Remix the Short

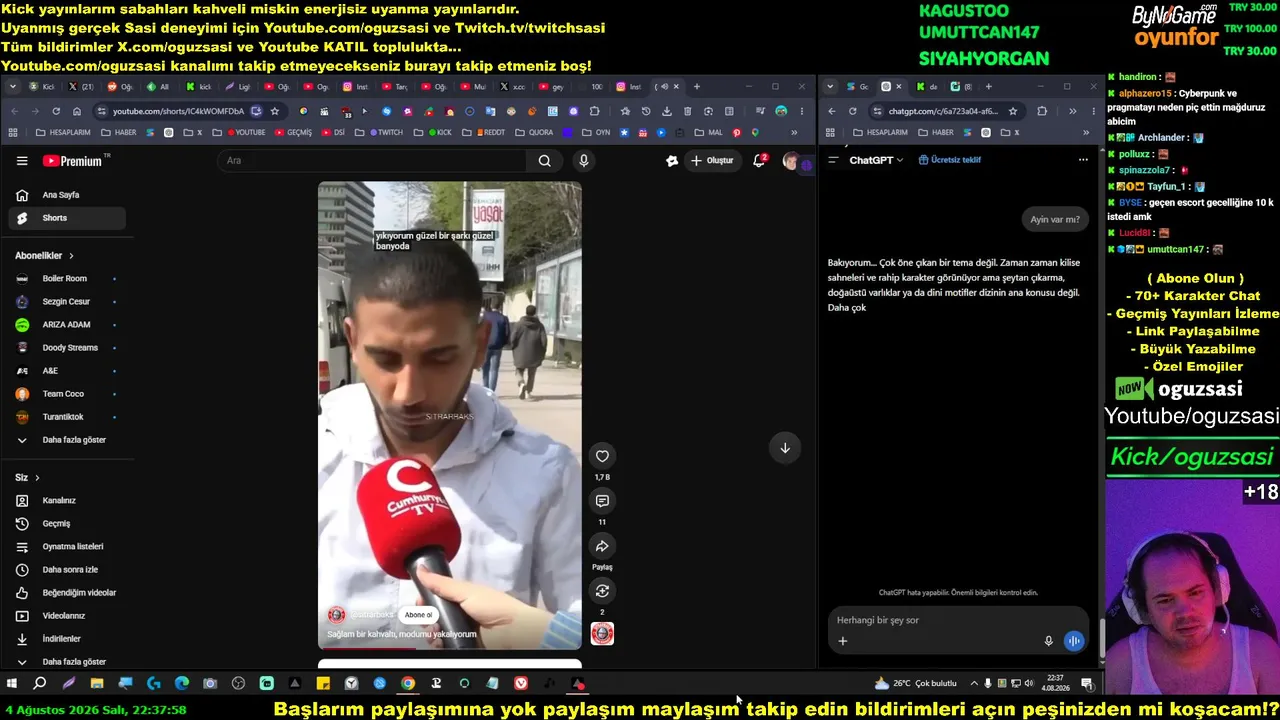[602, 591]
